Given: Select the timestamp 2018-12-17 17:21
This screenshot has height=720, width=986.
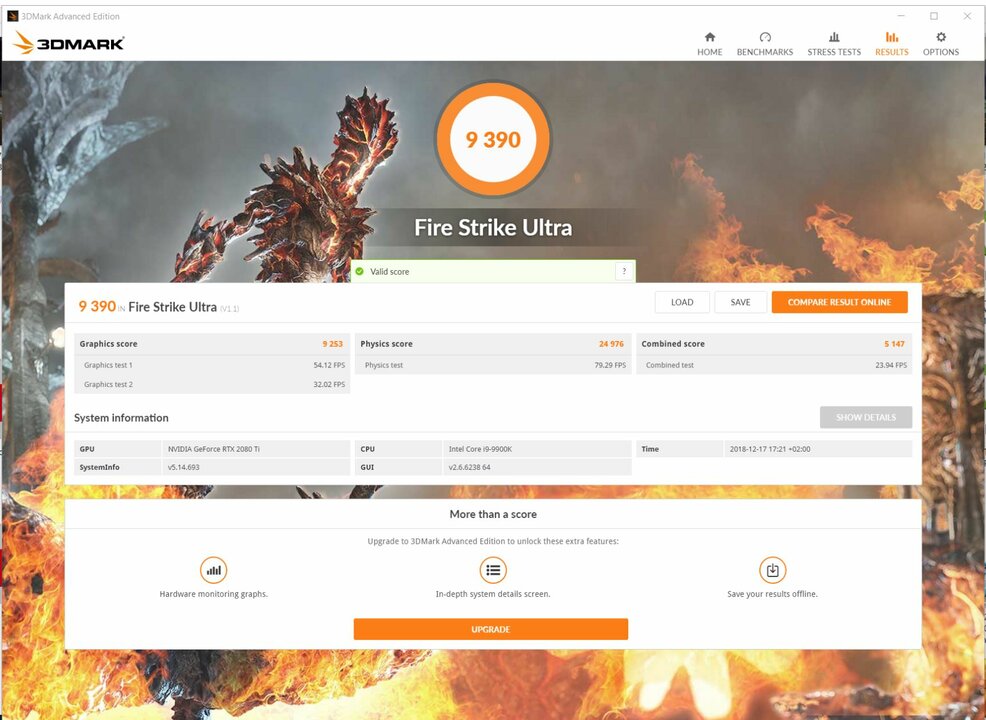Looking at the screenshot, I should tap(770, 449).
